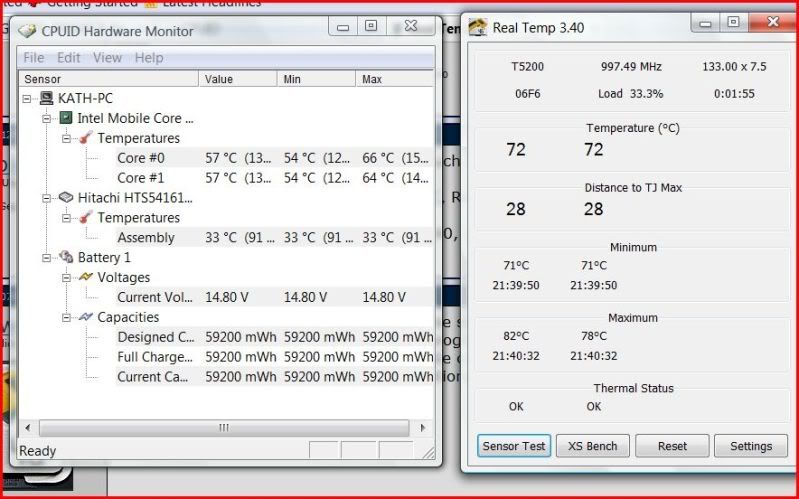Collapse the Intel Mobile Core node
The height and width of the screenshot is (499, 799).
[x=46, y=118]
